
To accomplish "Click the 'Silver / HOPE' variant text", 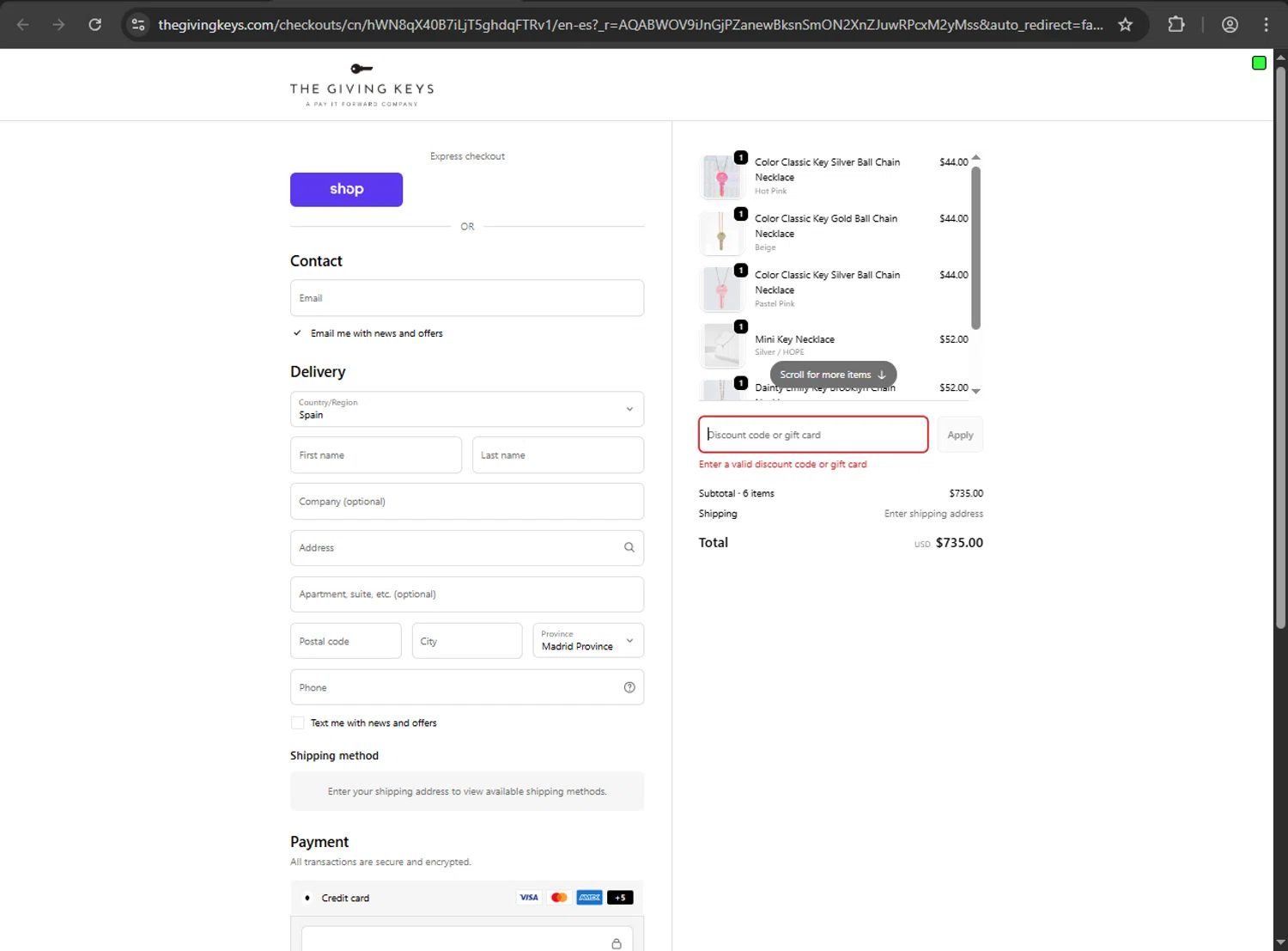I will 780,352.
